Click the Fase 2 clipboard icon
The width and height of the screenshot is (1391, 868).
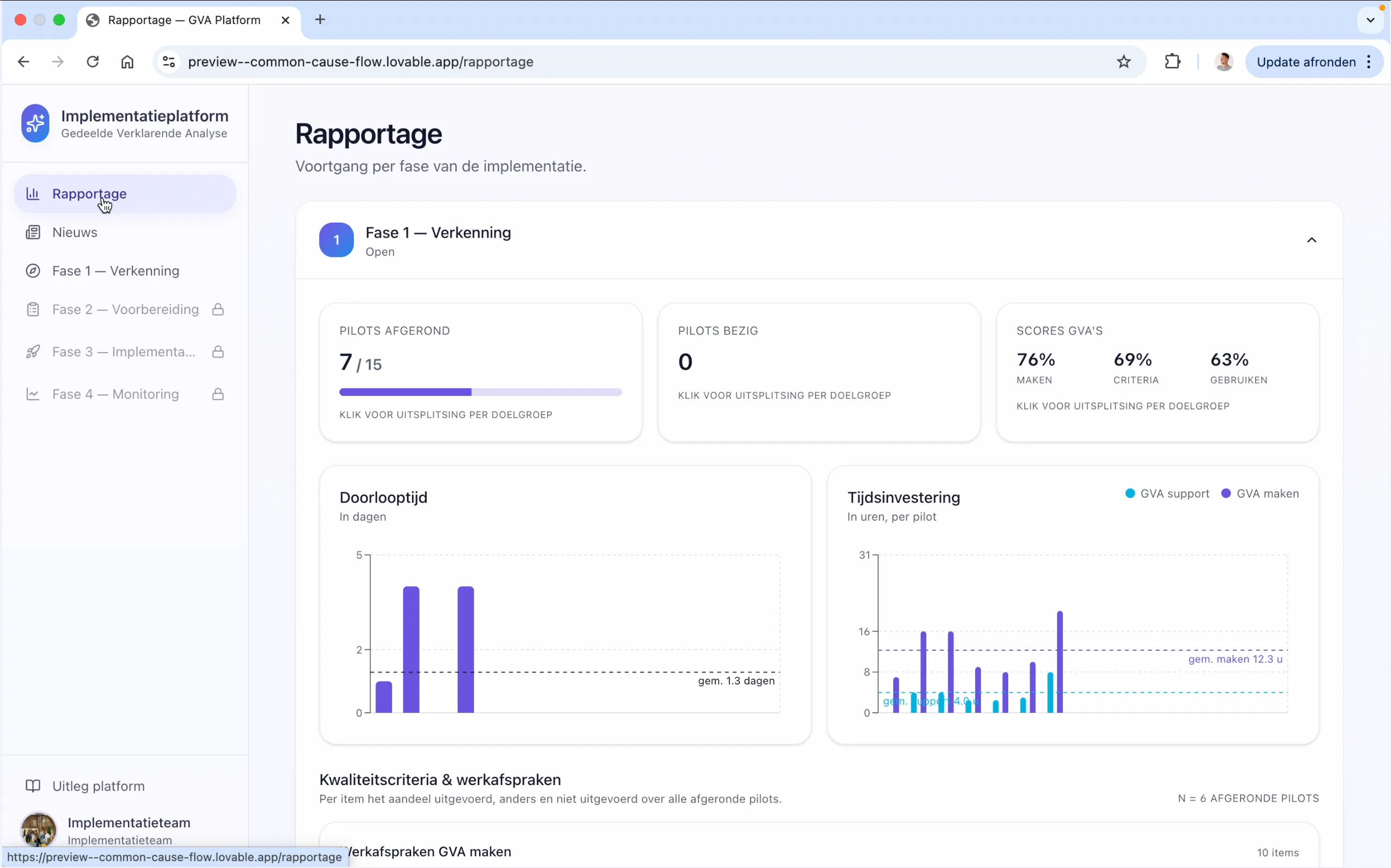point(33,309)
